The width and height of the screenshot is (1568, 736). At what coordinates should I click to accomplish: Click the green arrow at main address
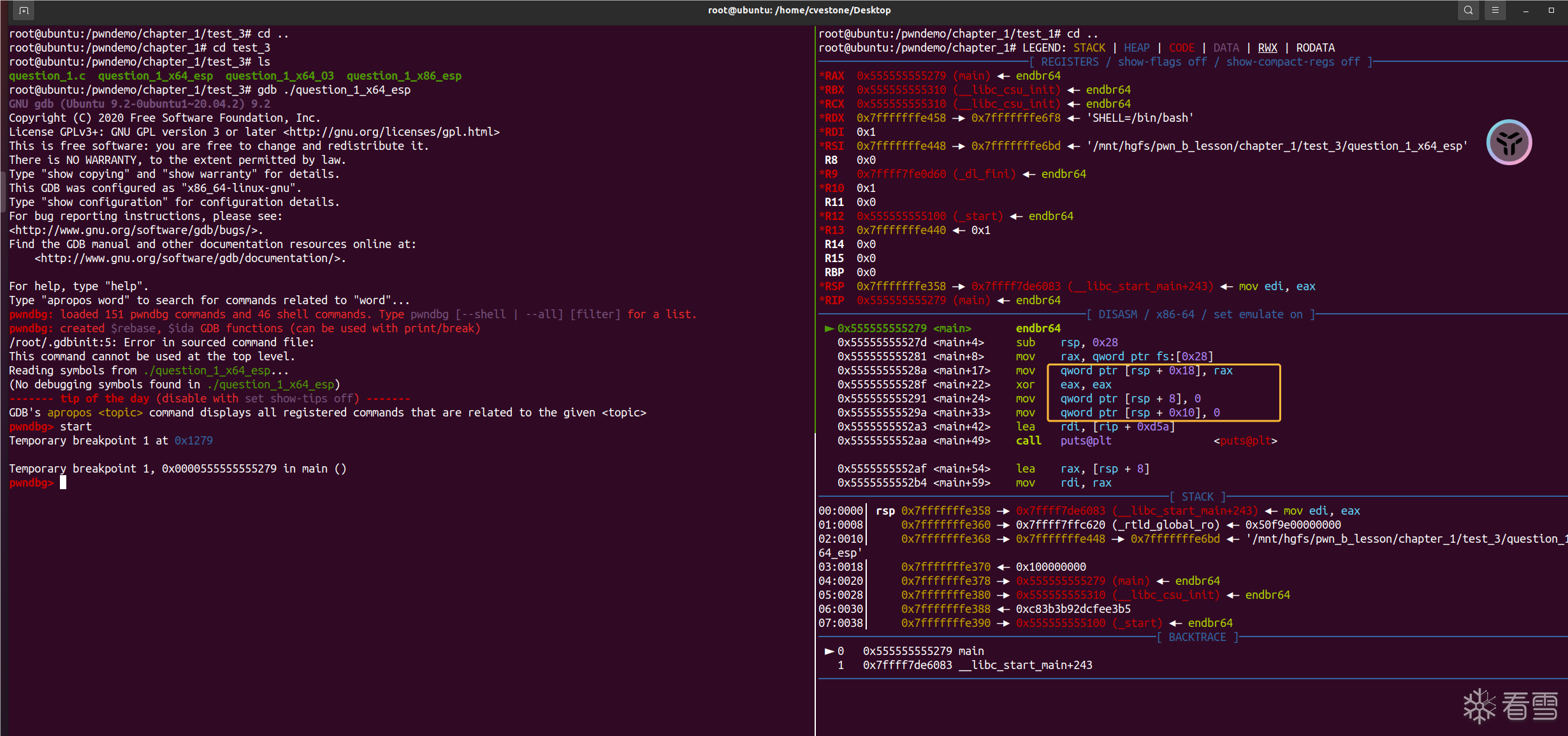[x=829, y=328]
